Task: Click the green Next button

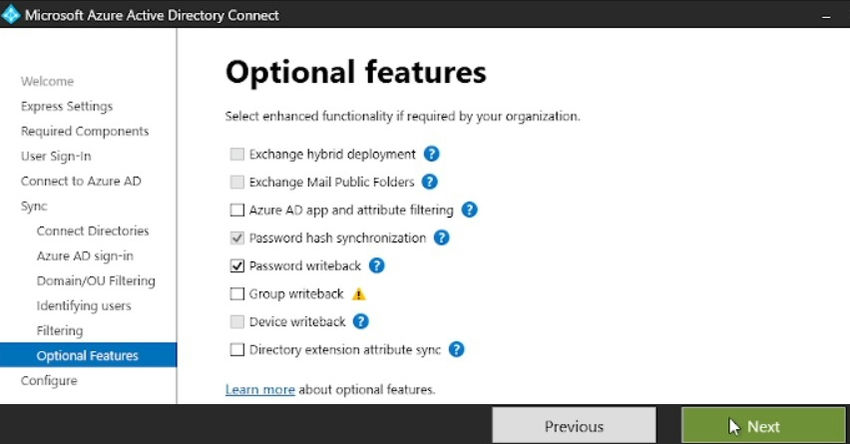Action: pos(763,426)
